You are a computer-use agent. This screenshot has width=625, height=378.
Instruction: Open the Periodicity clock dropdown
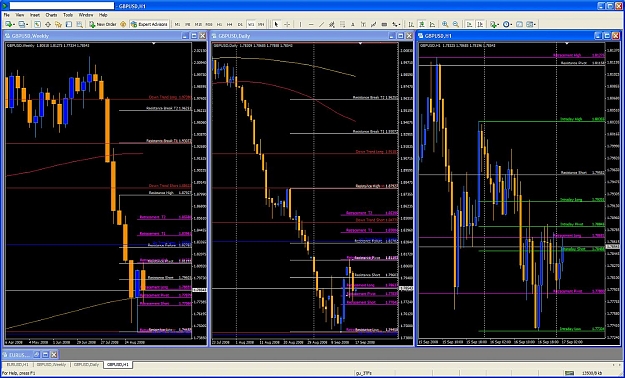[507, 24]
